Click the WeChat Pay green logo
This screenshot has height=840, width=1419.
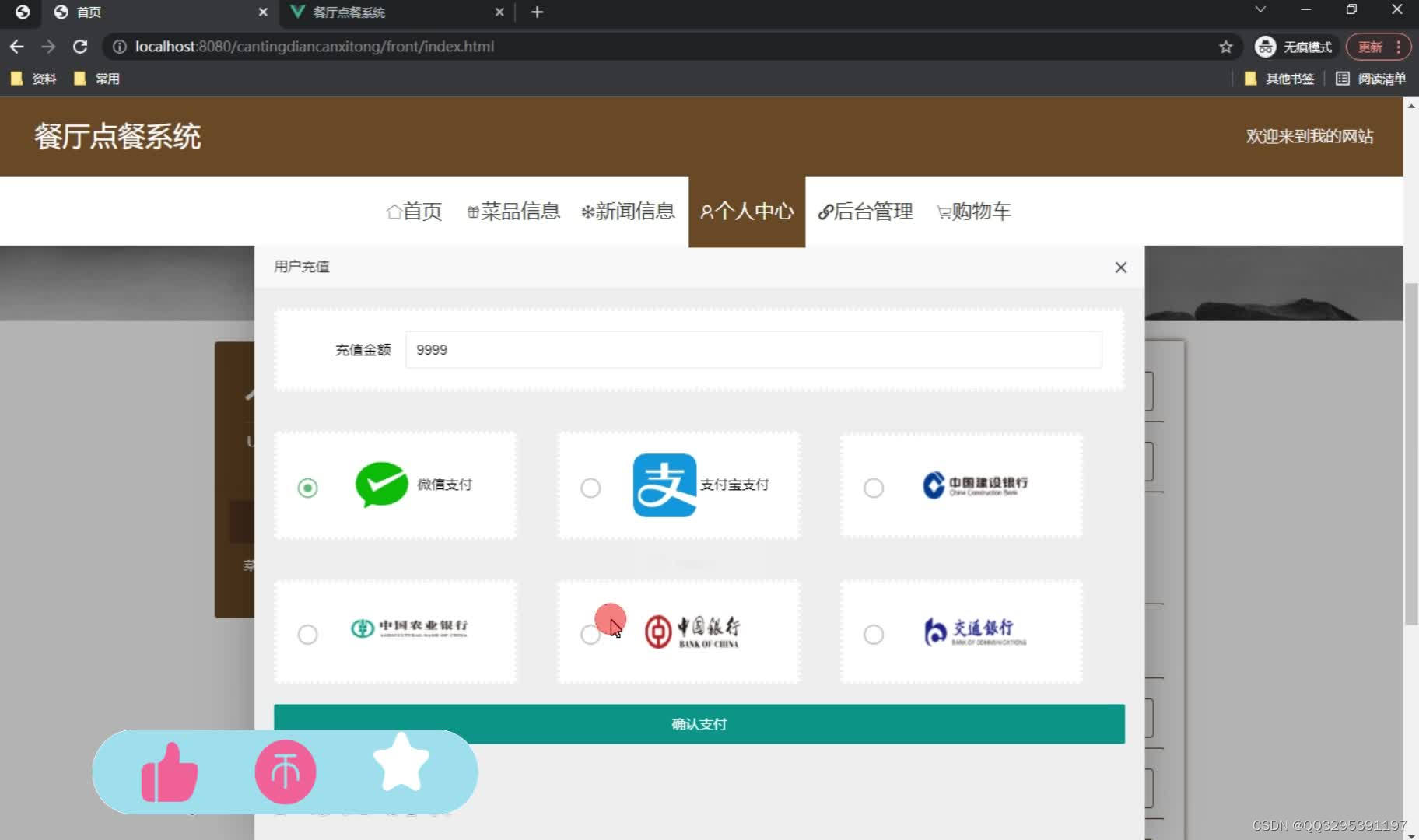point(381,485)
